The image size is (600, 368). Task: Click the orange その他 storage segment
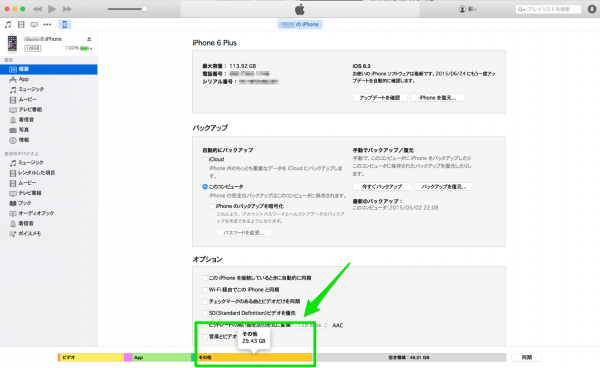point(254,357)
